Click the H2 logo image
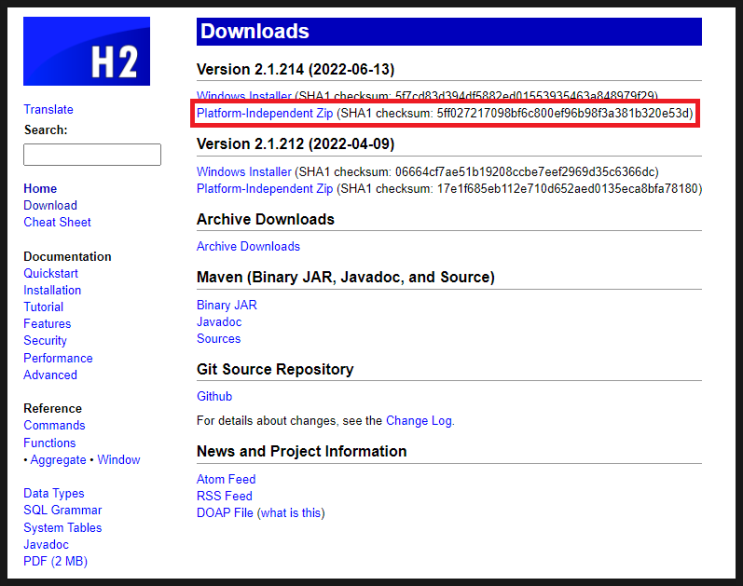This screenshot has width=743, height=586. pyautogui.click(x=87, y=51)
